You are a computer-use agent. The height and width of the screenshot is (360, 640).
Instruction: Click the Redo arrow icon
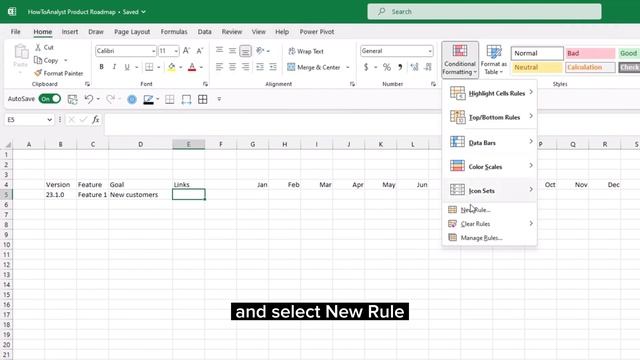[110, 99]
